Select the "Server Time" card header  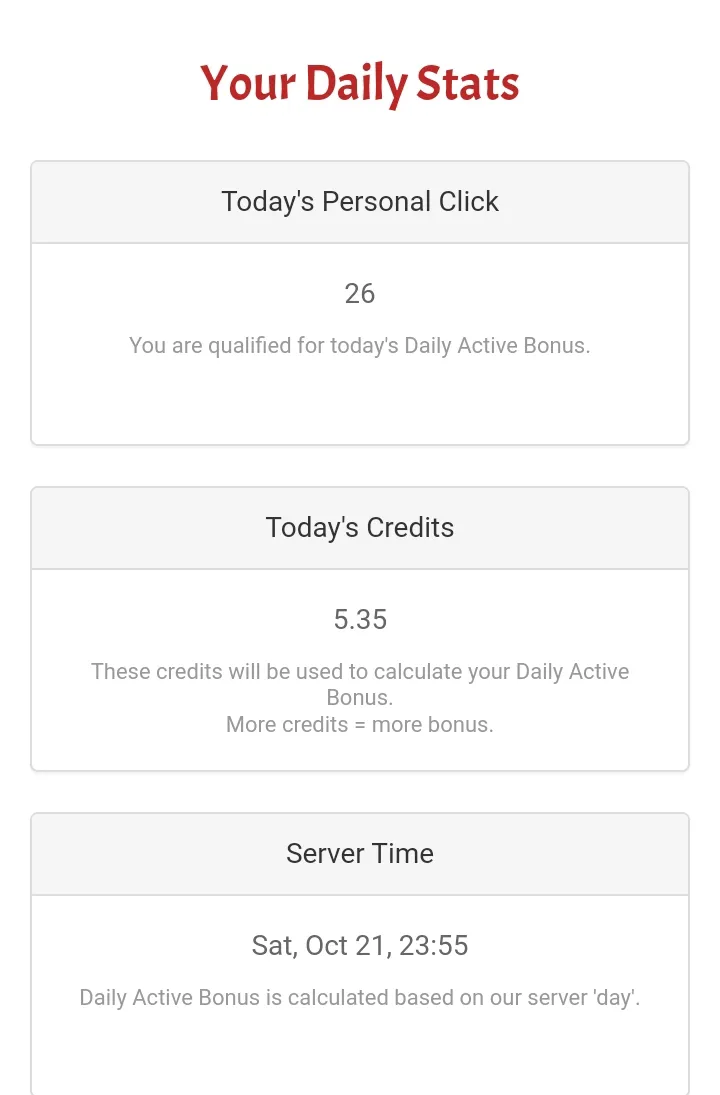360,854
